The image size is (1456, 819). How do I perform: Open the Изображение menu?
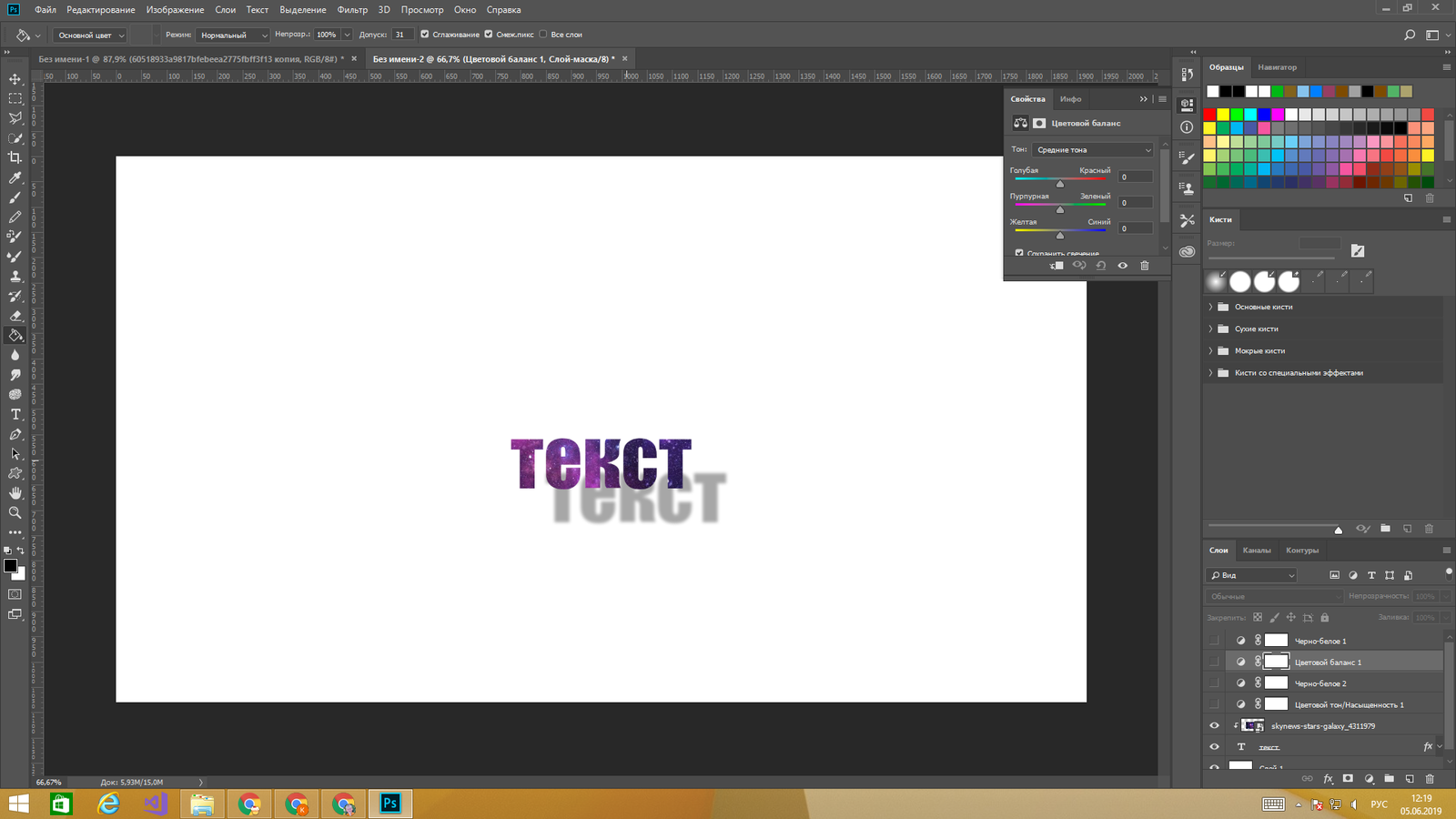(175, 9)
